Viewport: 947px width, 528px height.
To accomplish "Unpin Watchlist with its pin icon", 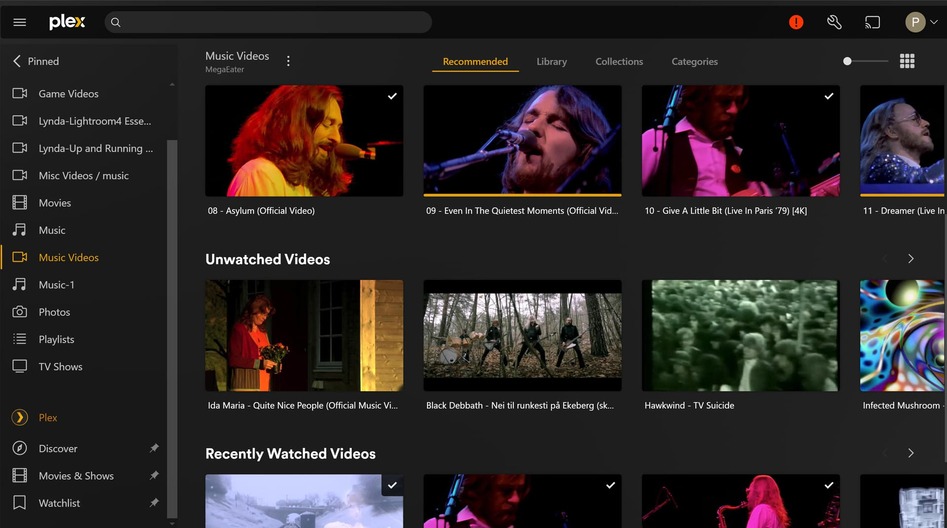I will (x=154, y=503).
